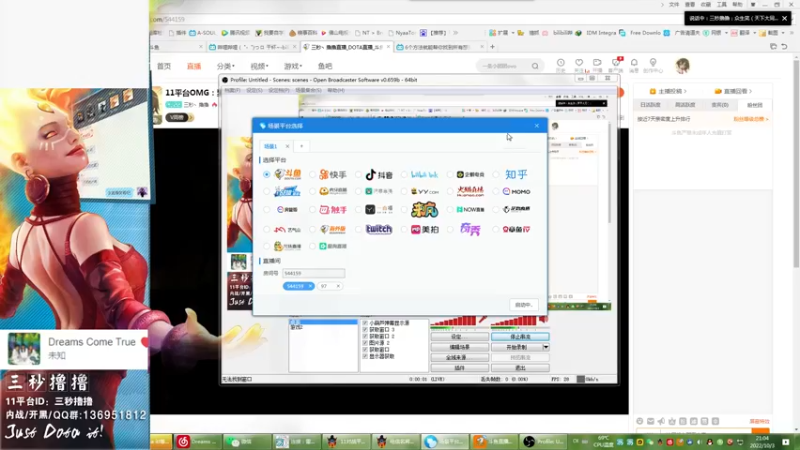Click the MOMO logo

516,191
